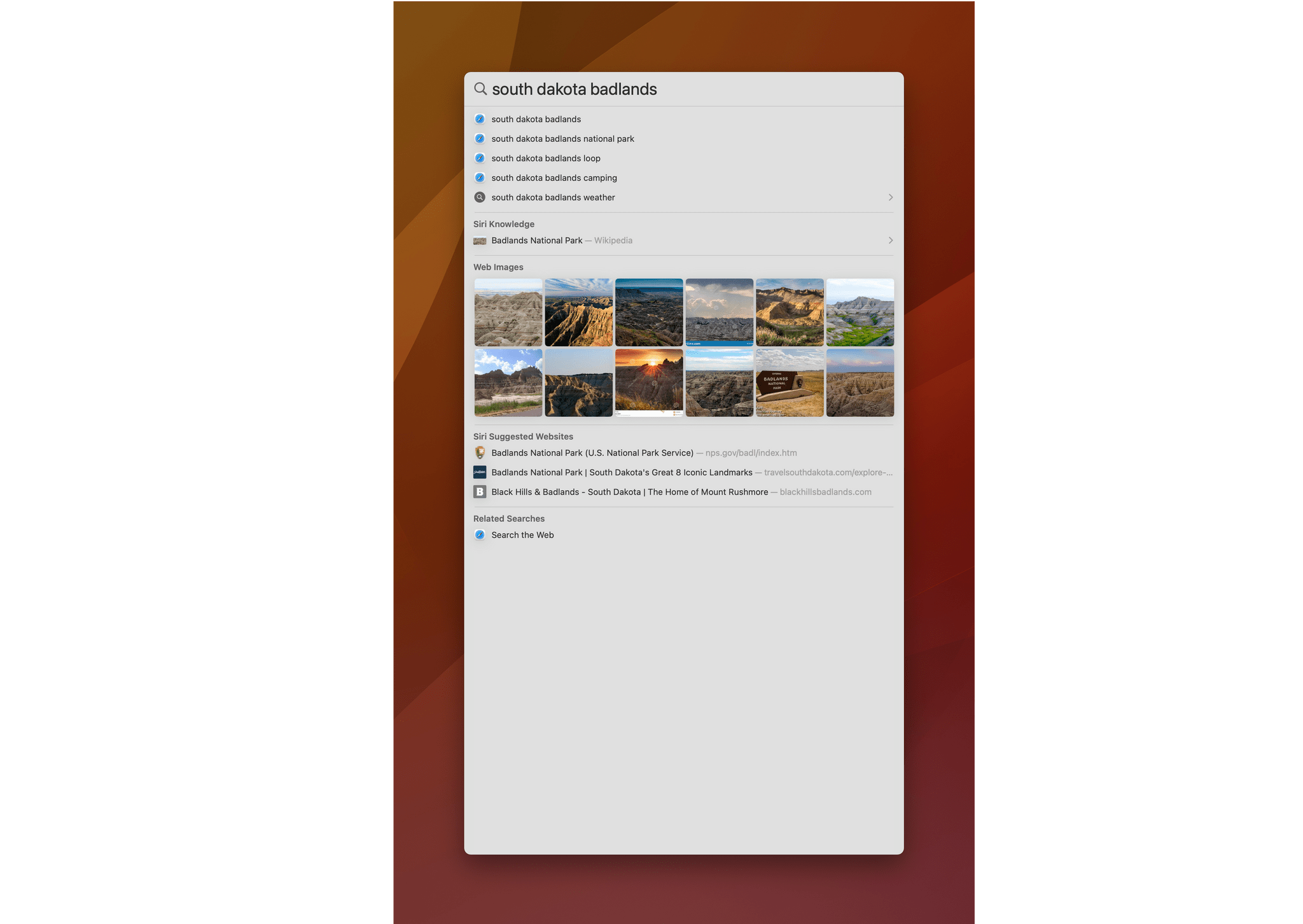Open web image of tan buttes with grass foreground
Image resolution: width=1303 pixels, height=924 pixels.
[x=790, y=312]
